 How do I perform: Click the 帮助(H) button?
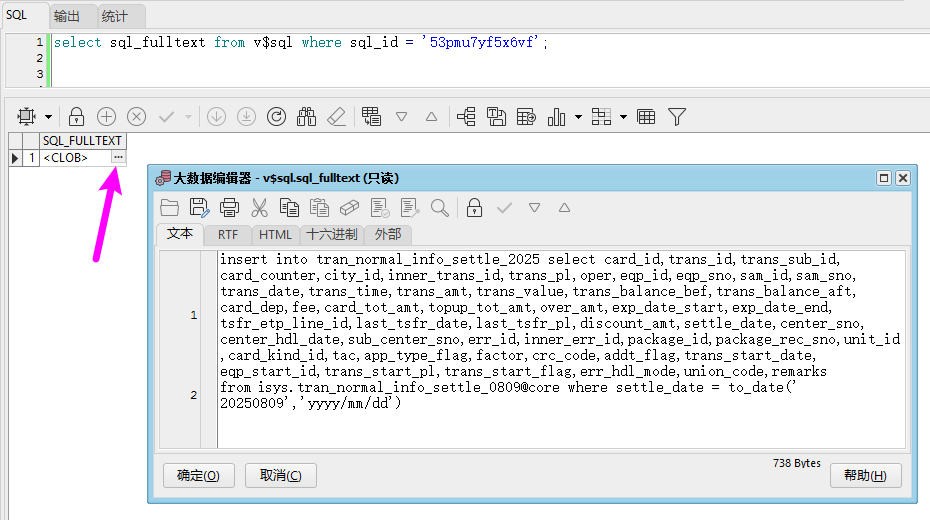pyautogui.click(x=865, y=475)
